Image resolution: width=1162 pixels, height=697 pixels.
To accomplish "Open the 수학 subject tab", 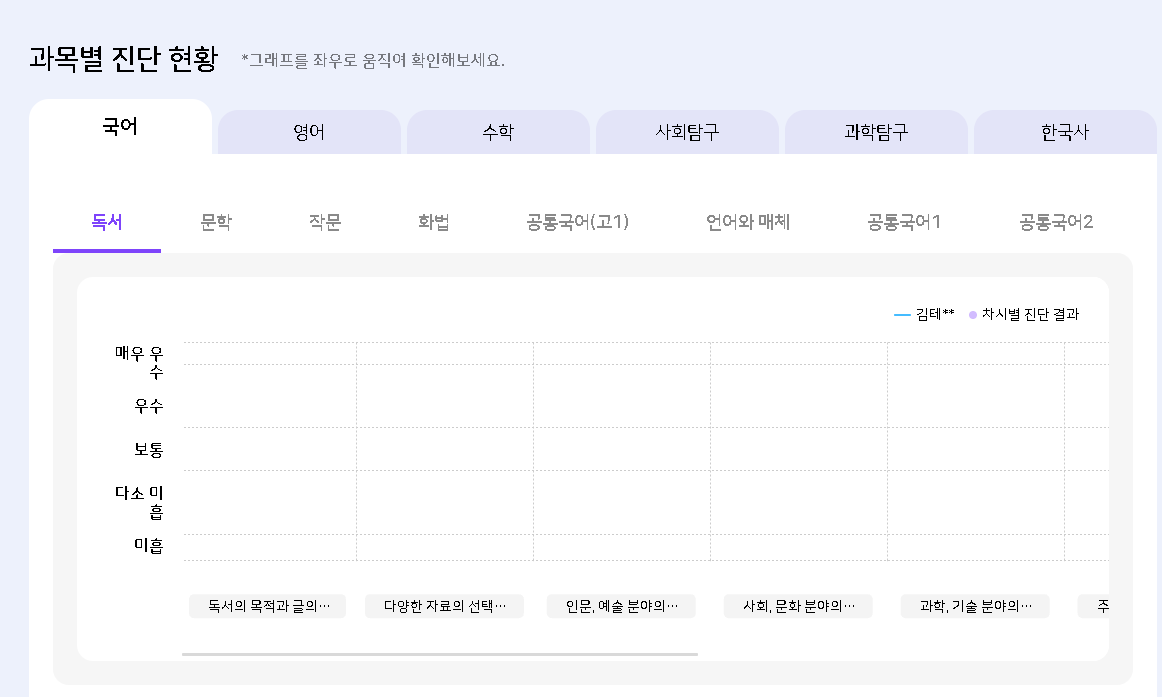I will click(498, 132).
